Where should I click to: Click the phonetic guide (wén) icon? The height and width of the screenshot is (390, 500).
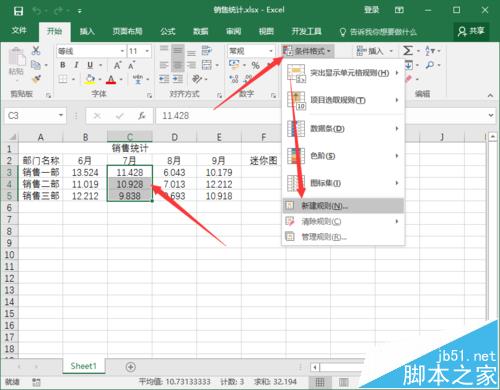138,79
